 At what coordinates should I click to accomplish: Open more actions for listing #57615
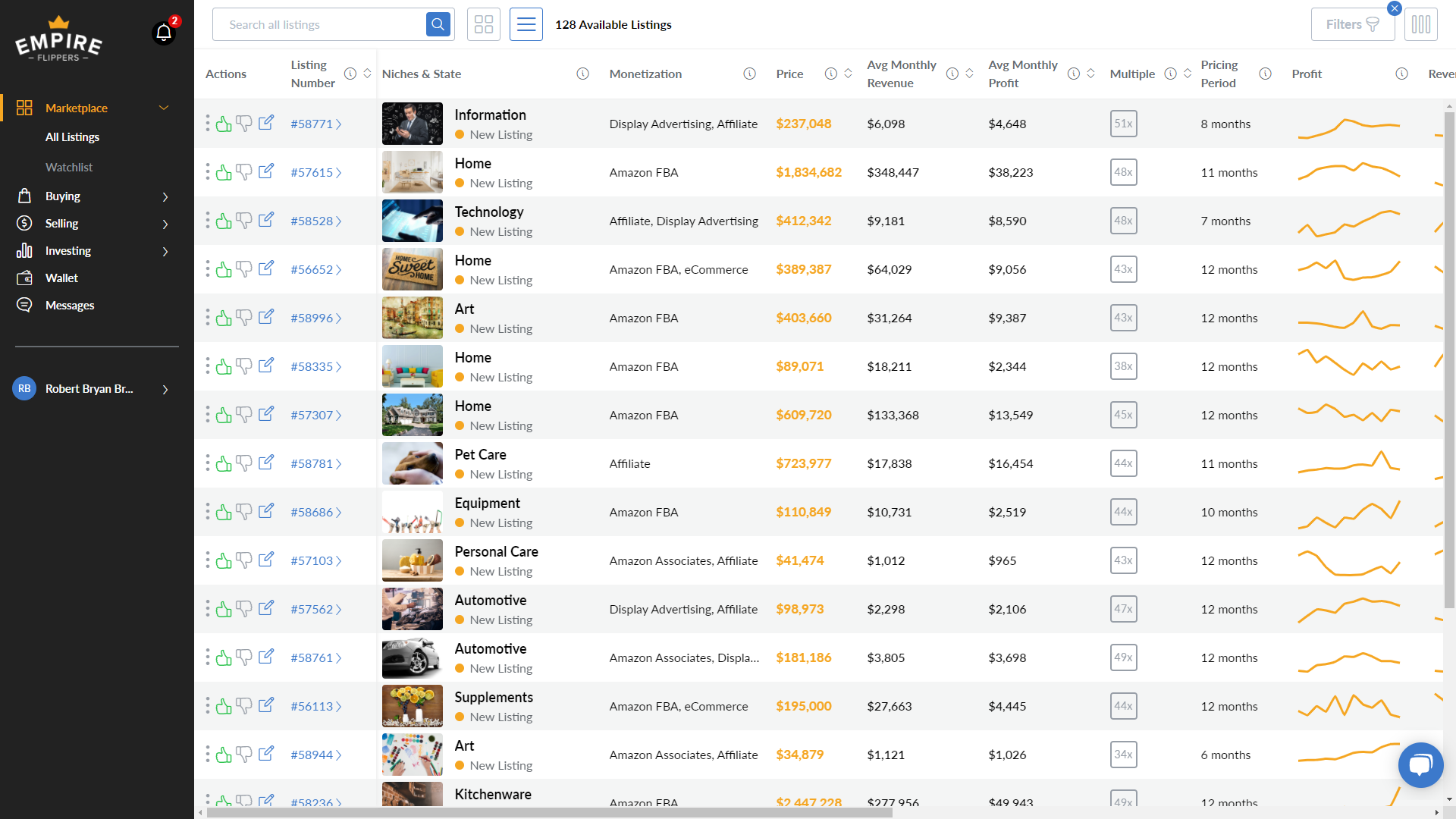[207, 172]
